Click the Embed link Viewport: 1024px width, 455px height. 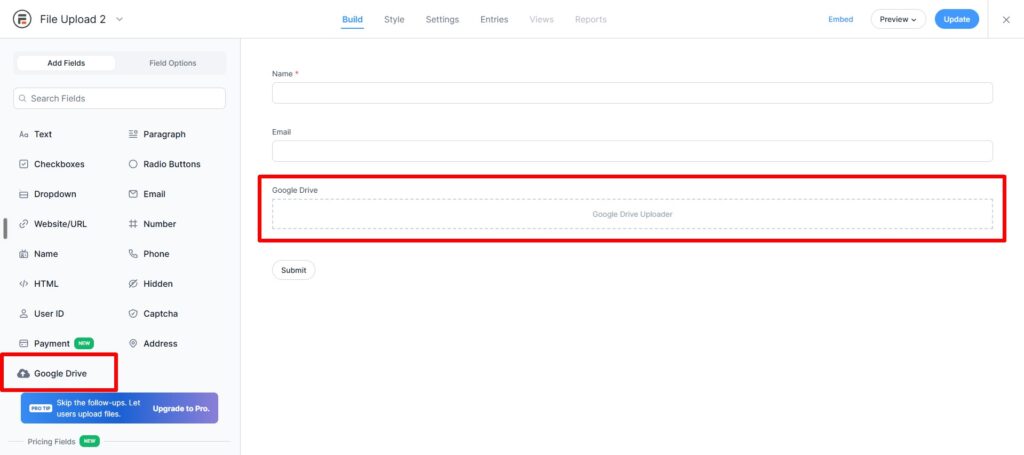[x=840, y=20]
